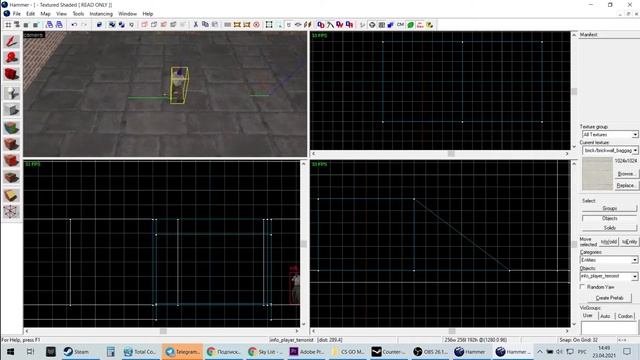This screenshot has width=640, height=360.
Task: Open Total Commander from the taskbar
Action: [140, 351]
